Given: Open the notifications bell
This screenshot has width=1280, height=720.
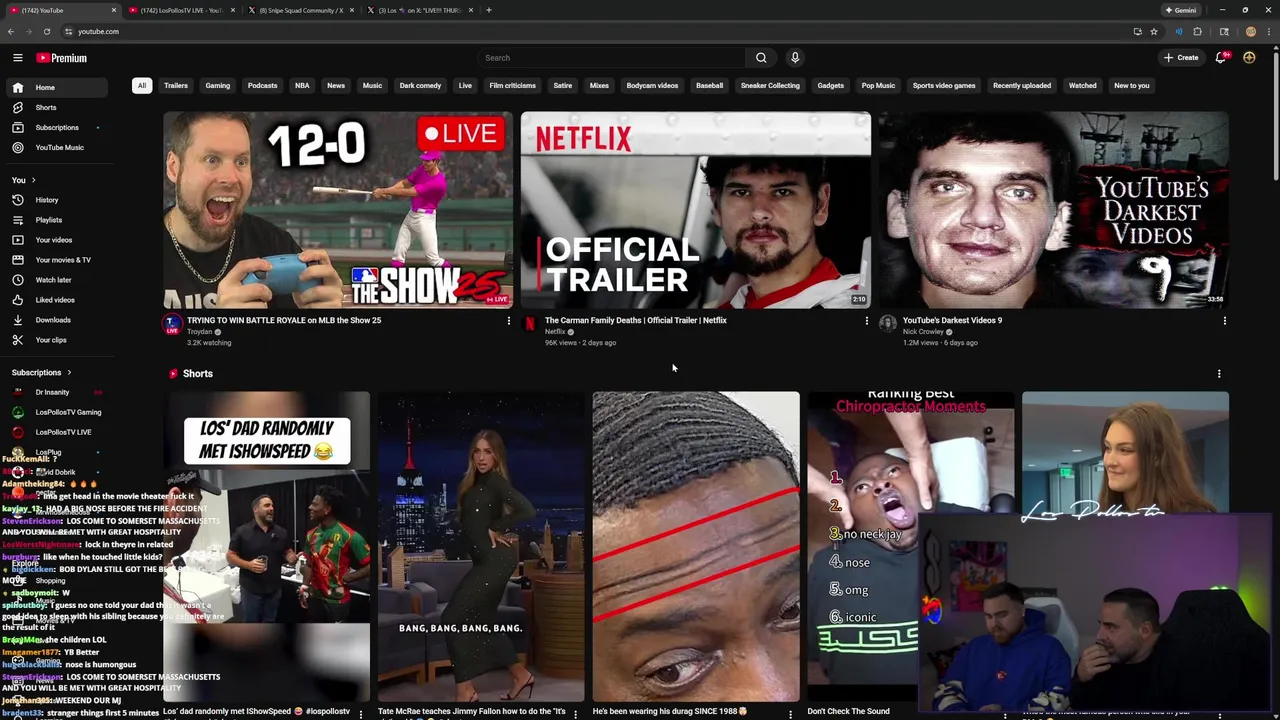Looking at the screenshot, I should tap(1220, 58).
